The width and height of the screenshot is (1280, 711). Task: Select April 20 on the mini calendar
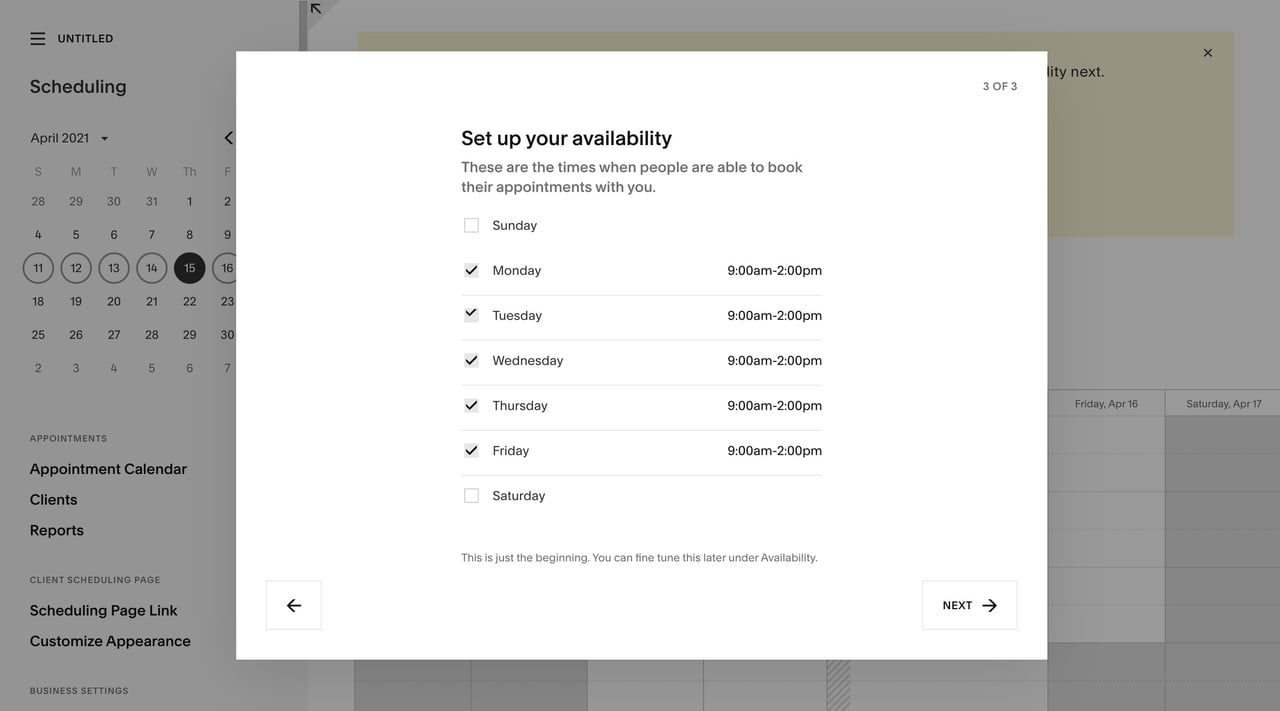[x=113, y=301]
